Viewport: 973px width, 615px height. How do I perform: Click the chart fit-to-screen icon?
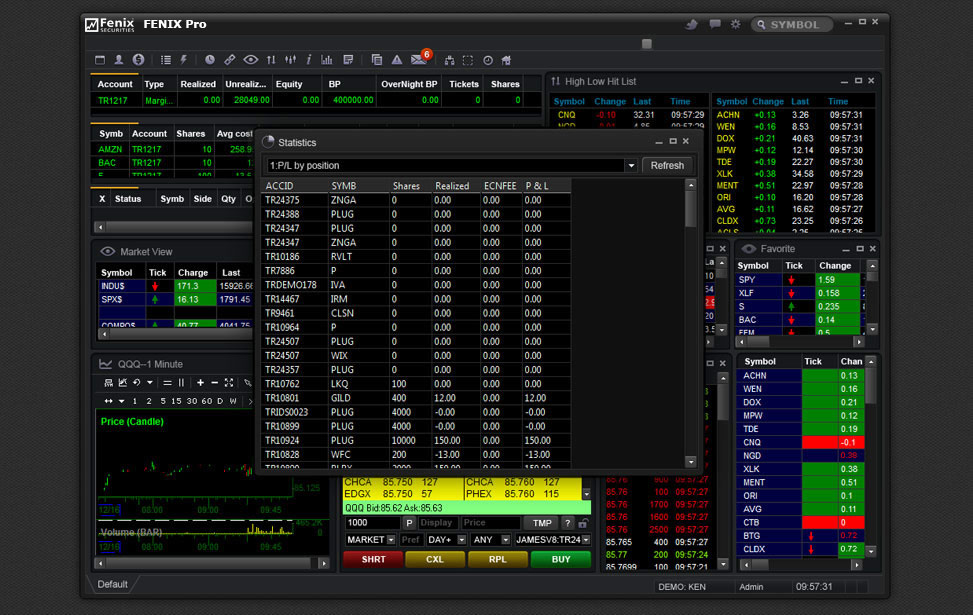[x=229, y=383]
